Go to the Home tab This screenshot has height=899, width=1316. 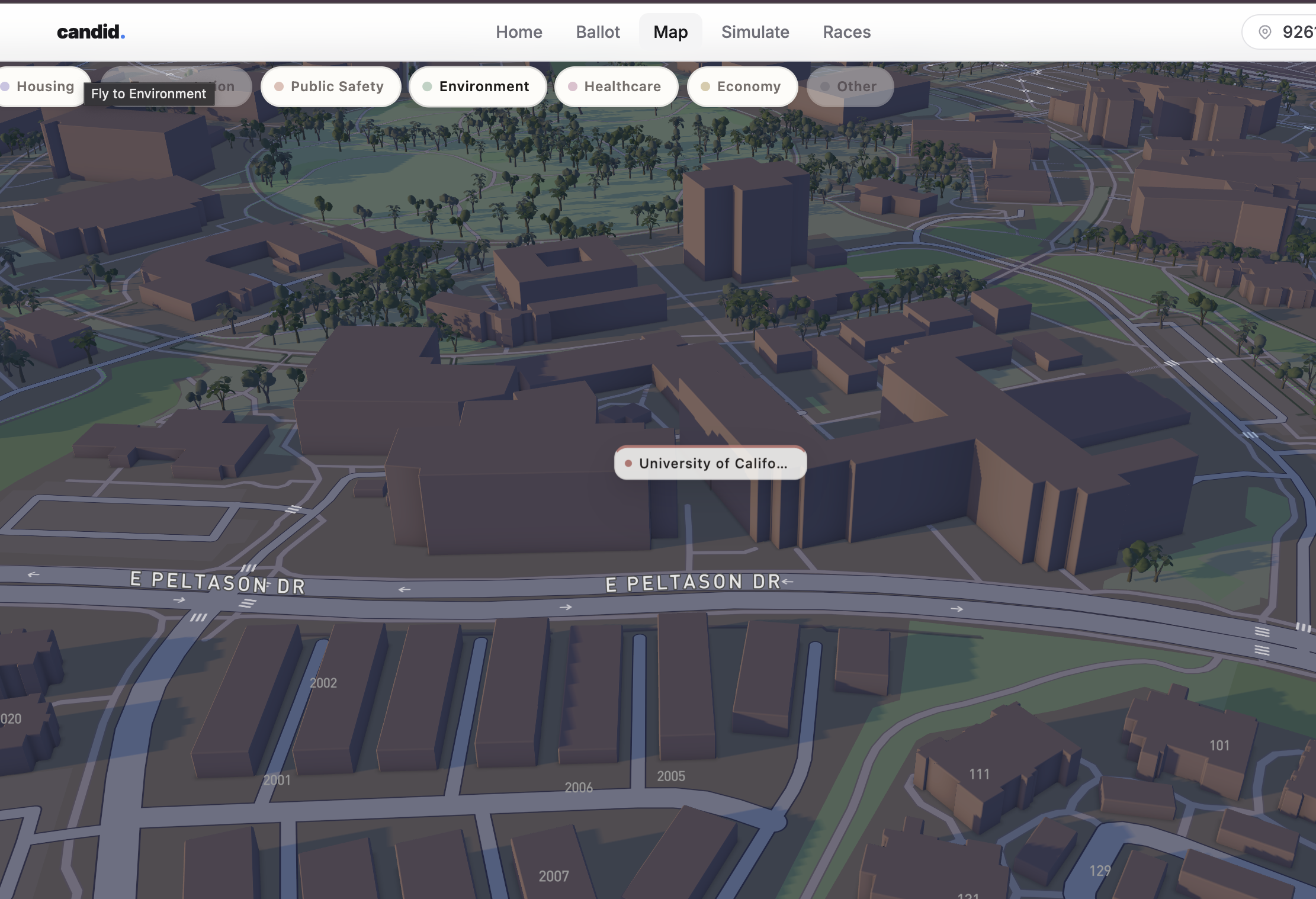[x=519, y=32]
